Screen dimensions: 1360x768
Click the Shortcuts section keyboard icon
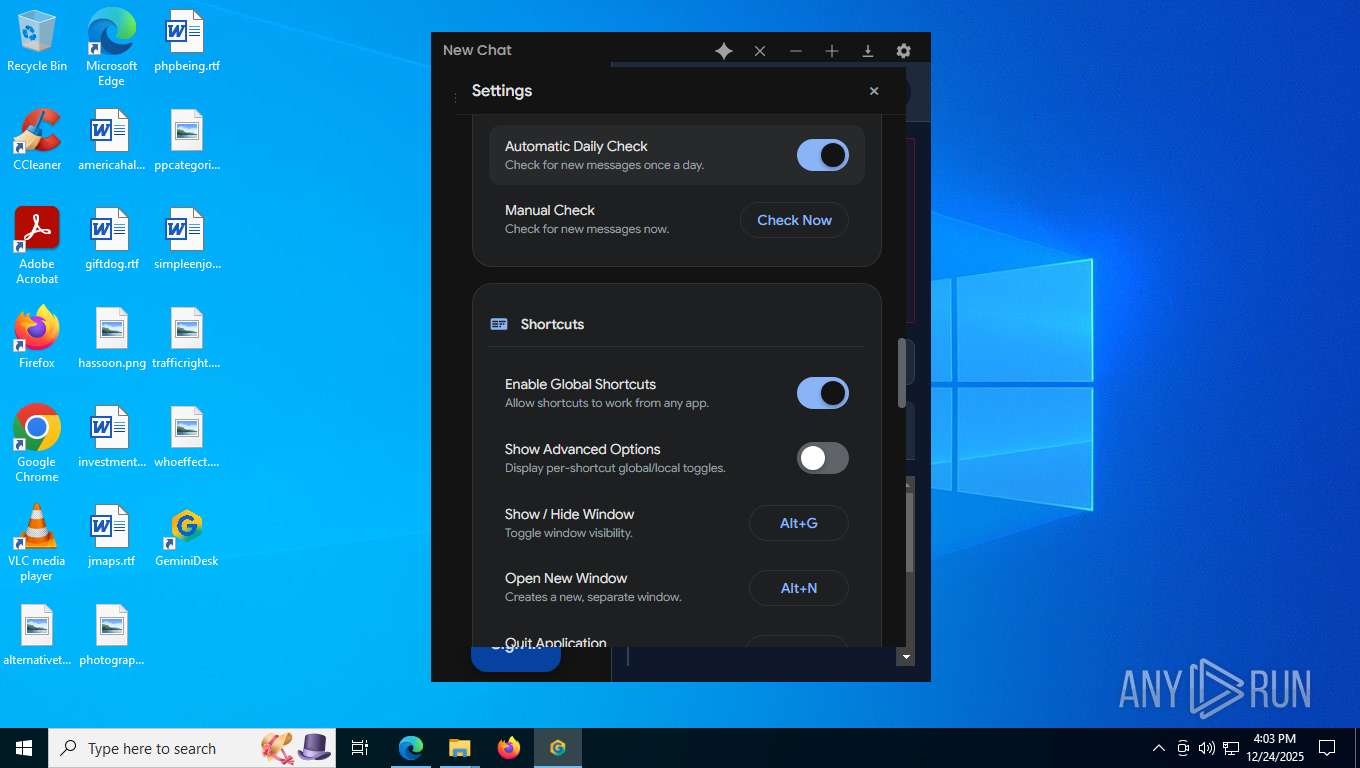(x=499, y=324)
